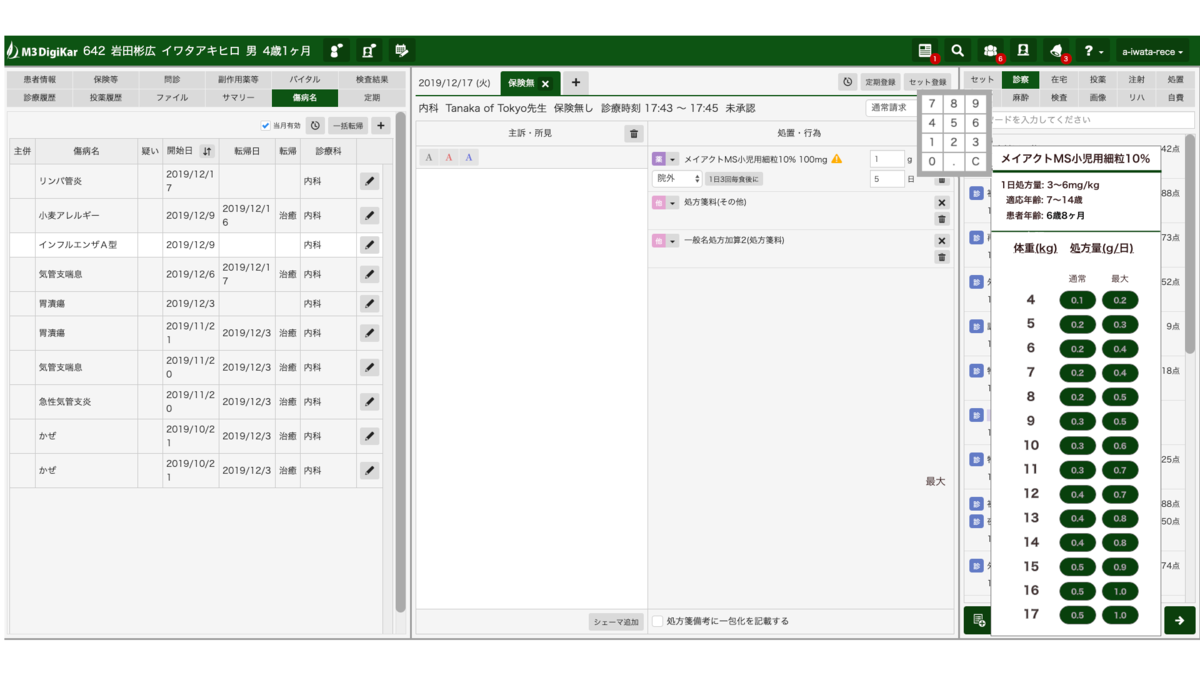Image resolution: width=1200 pixels, height=675 pixels.
Task: Add new diagnosis with plus icon
Action: pos(380,126)
